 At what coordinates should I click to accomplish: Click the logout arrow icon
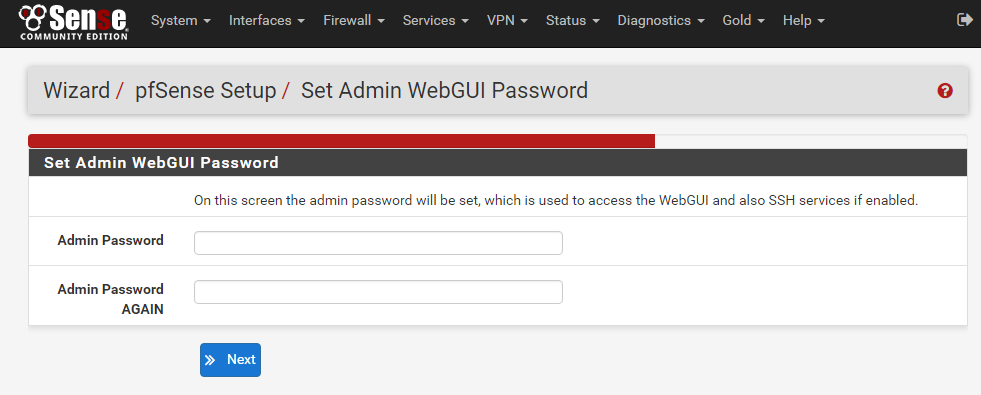click(964, 20)
